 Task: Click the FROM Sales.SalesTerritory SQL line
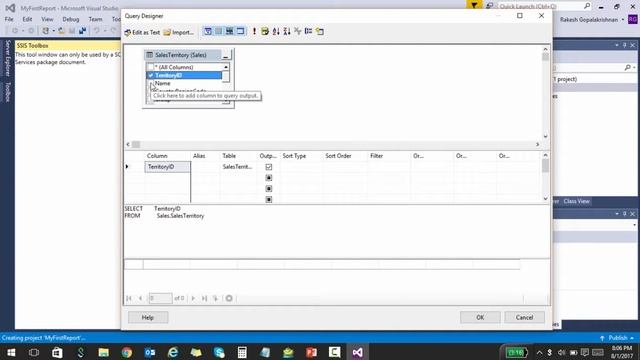point(164,216)
